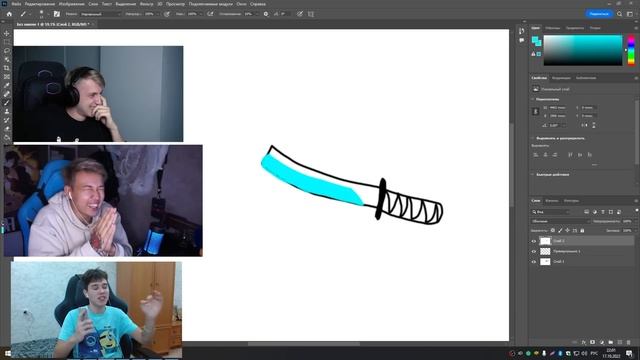Select the Crop tool

[x=7, y=68]
